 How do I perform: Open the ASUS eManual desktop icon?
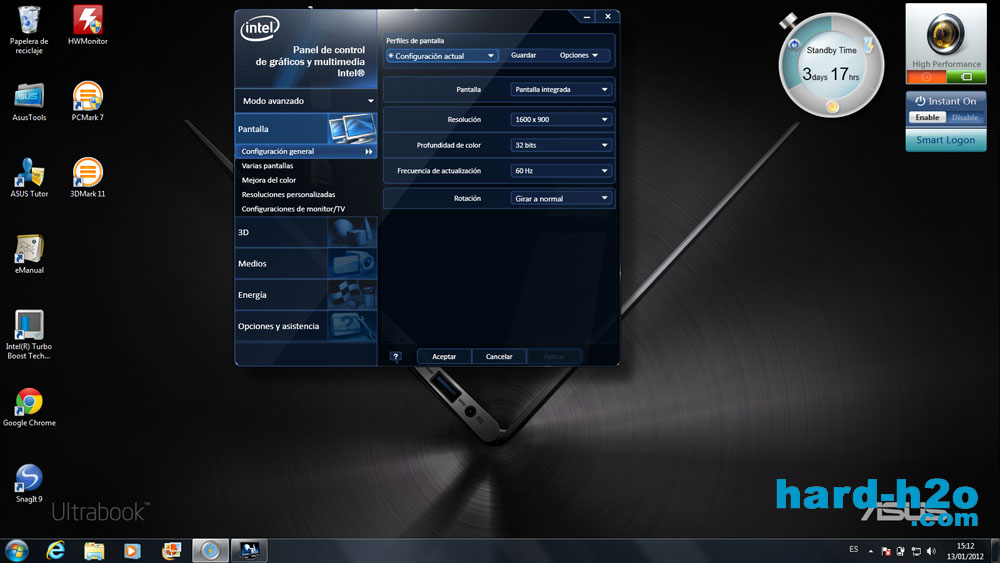pyautogui.click(x=29, y=249)
